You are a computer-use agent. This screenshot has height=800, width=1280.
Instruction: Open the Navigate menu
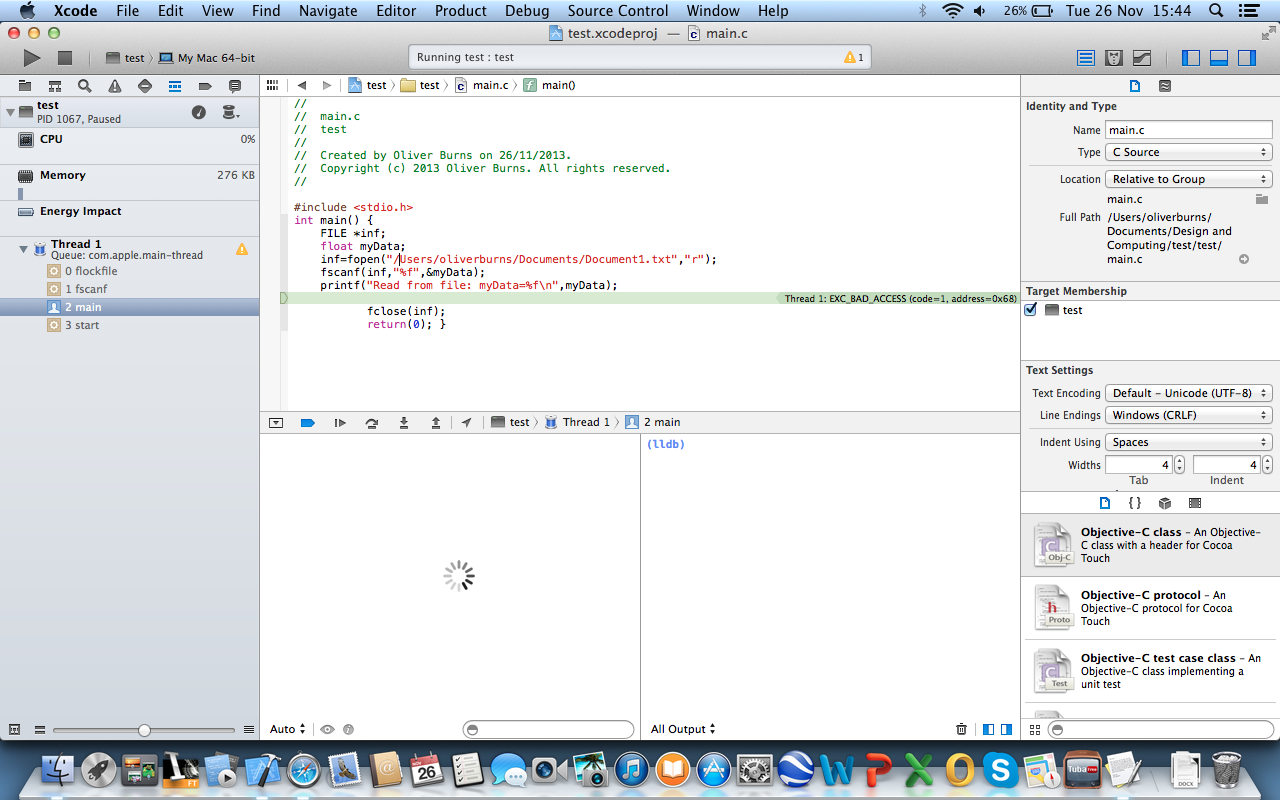point(329,11)
